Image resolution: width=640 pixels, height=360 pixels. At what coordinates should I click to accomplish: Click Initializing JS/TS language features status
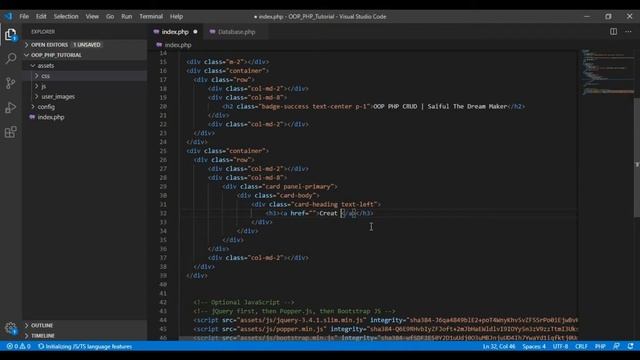pos(85,346)
